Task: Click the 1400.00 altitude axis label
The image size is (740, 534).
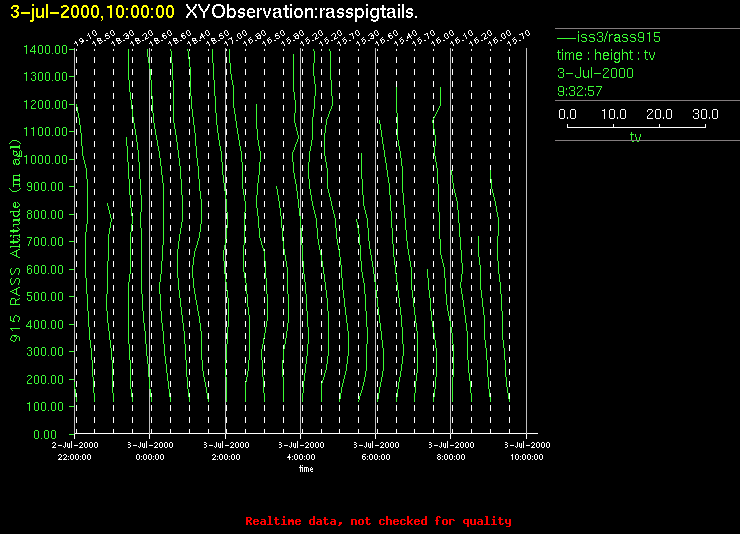Action: point(45,50)
